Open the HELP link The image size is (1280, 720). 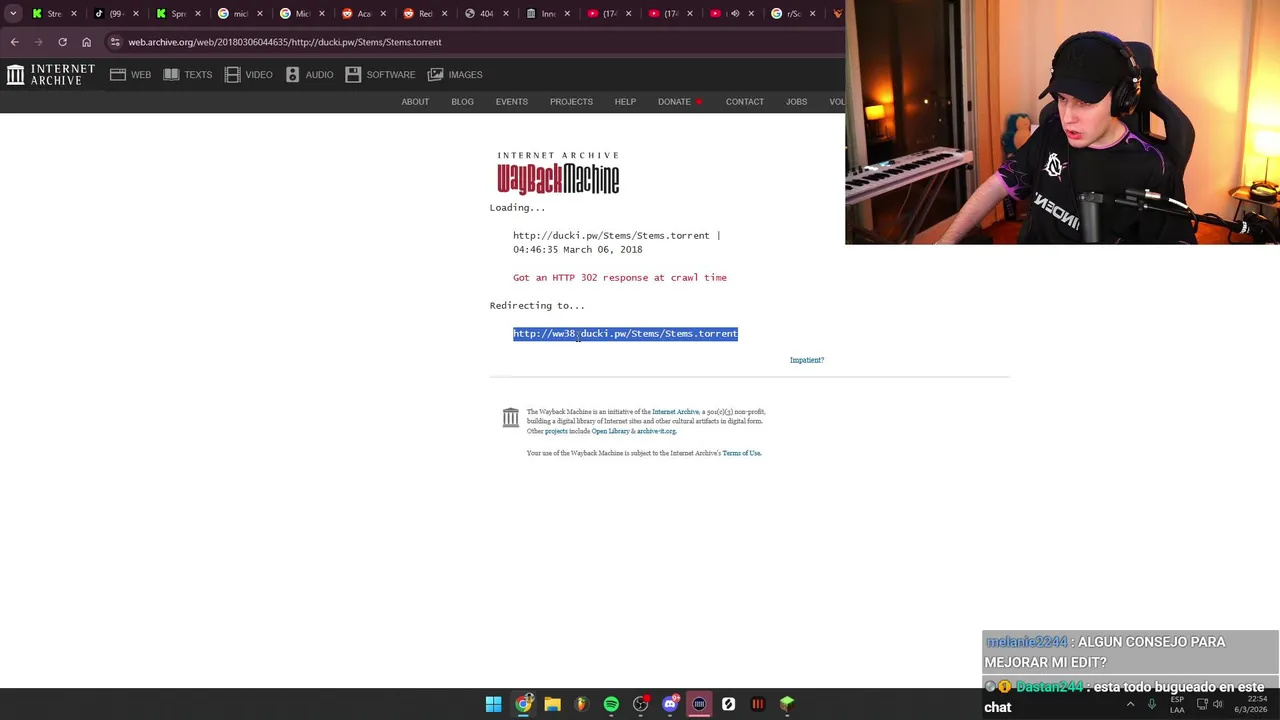(625, 102)
